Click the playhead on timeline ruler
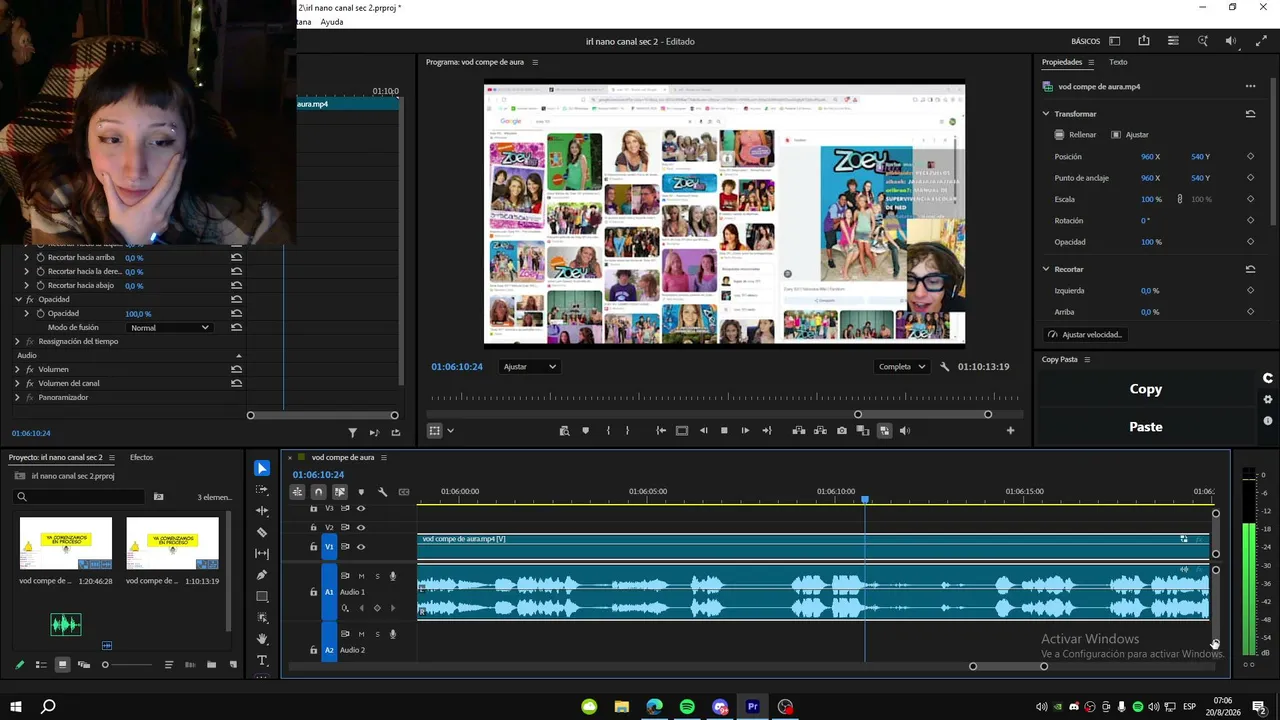 (x=865, y=499)
